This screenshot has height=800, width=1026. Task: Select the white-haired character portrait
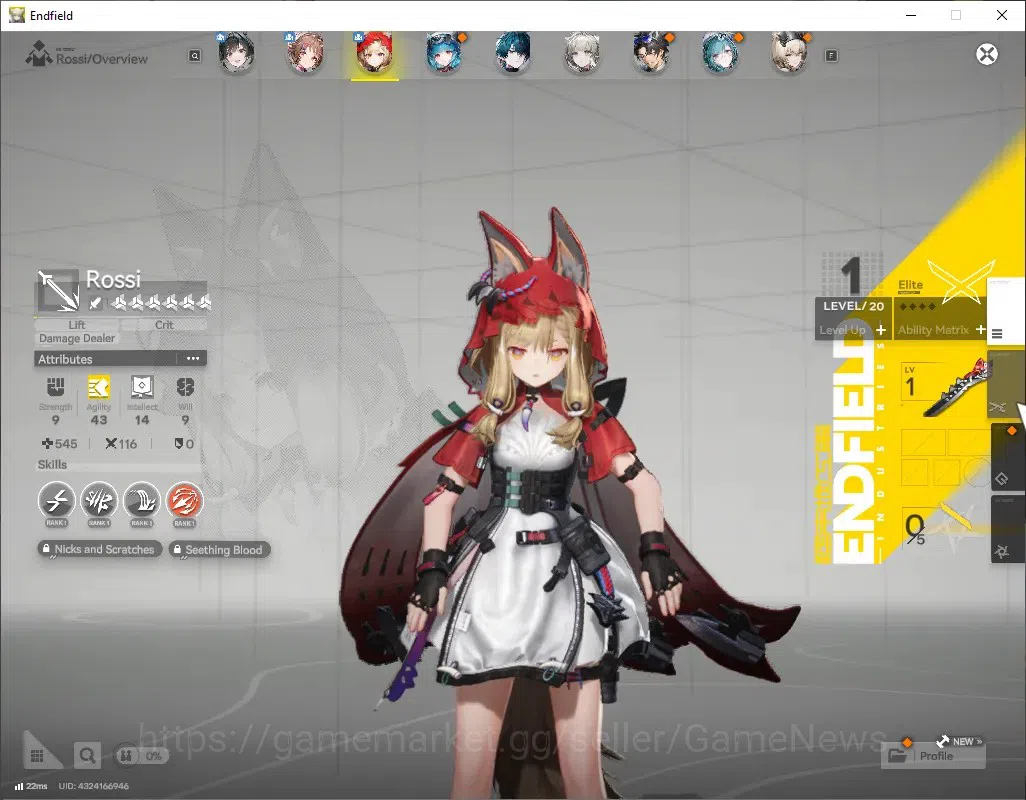pyautogui.click(x=582, y=53)
